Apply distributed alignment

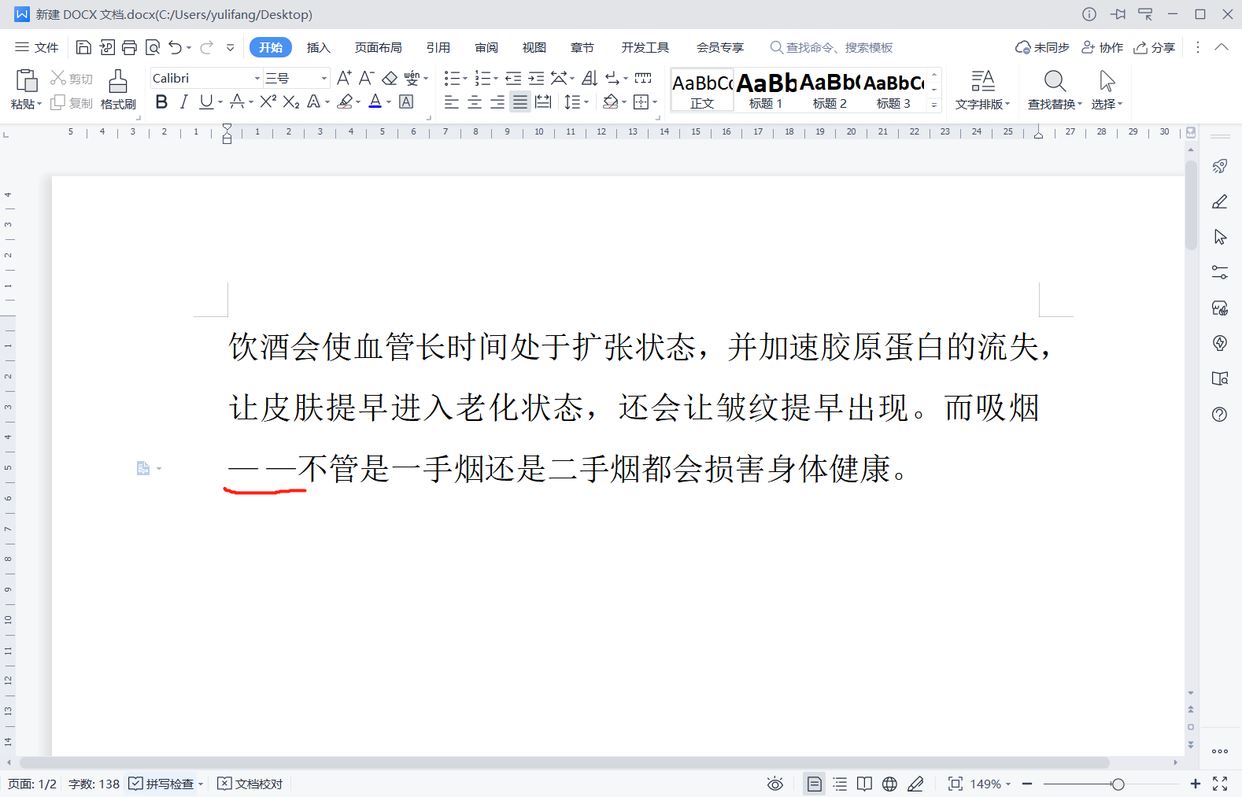pyautogui.click(x=543, y=102)
